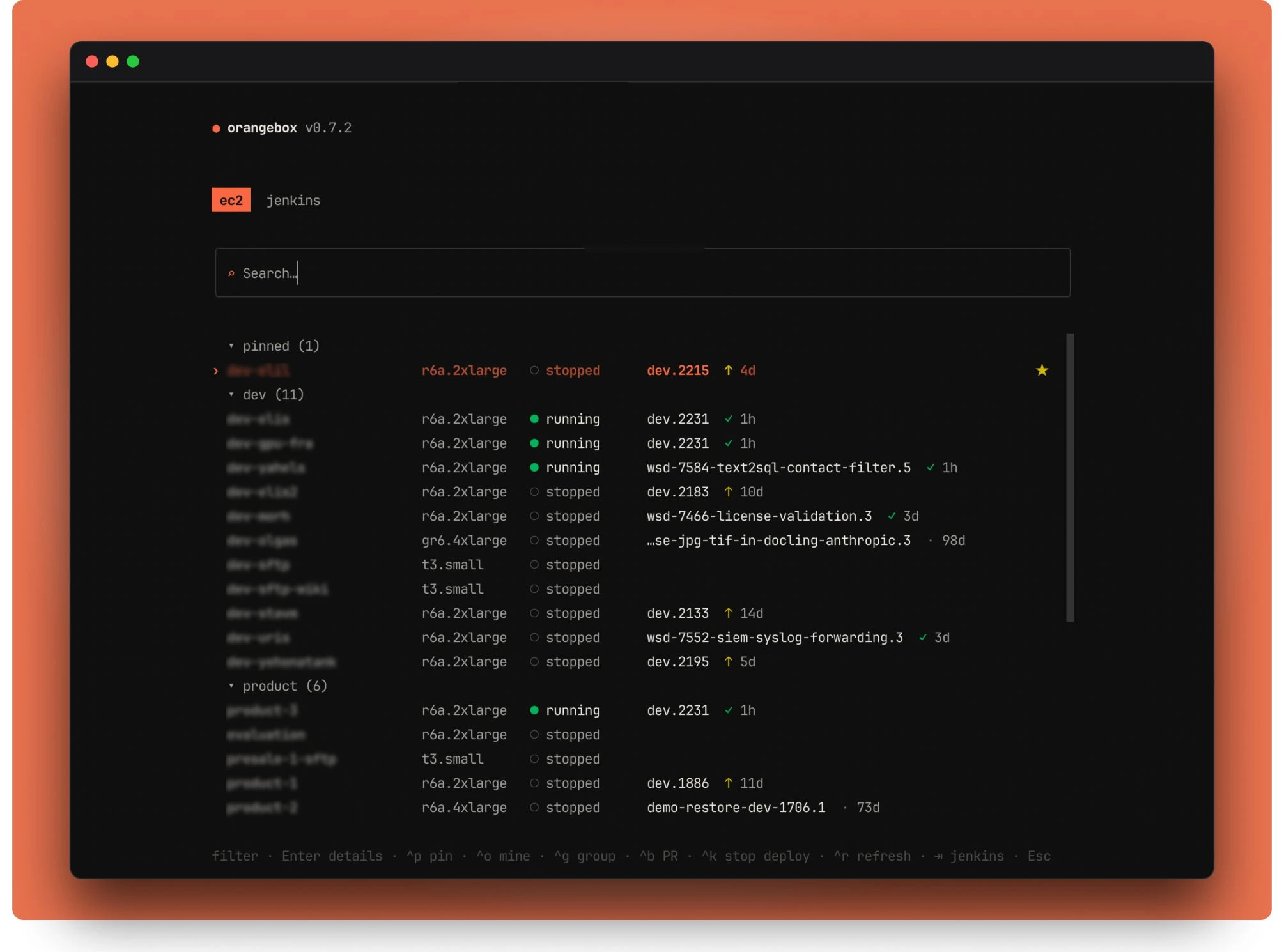
Task: Collapse the pinned (1) group
Action: pyautogui.click(x=274, y=346)
